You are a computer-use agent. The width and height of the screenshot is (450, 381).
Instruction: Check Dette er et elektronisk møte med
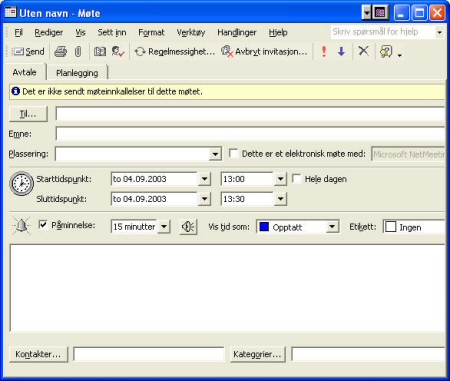click(x=233, y=153)
